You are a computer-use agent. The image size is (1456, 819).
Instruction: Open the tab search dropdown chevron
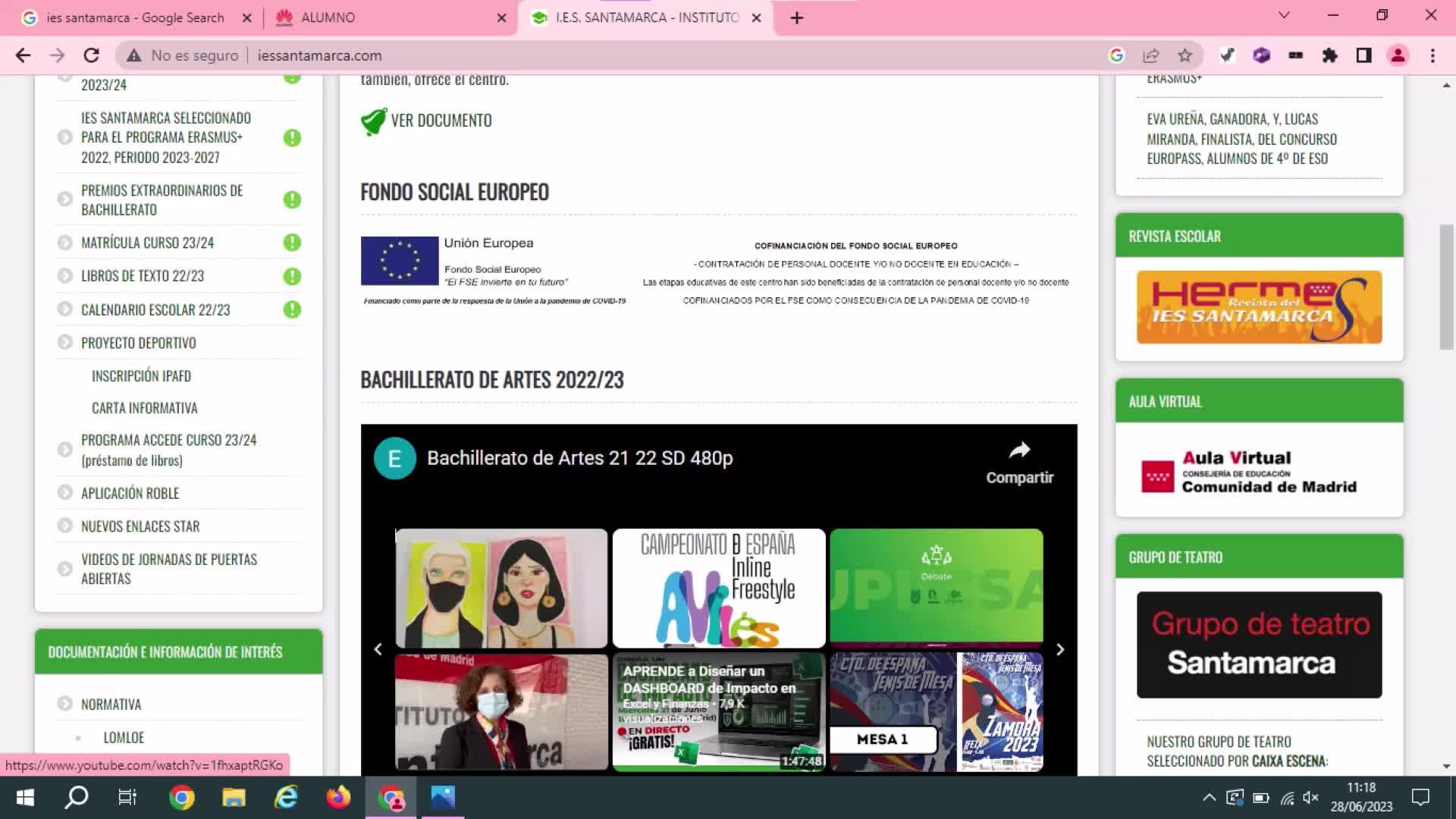pyautogui.click(x=1283, y=16)
